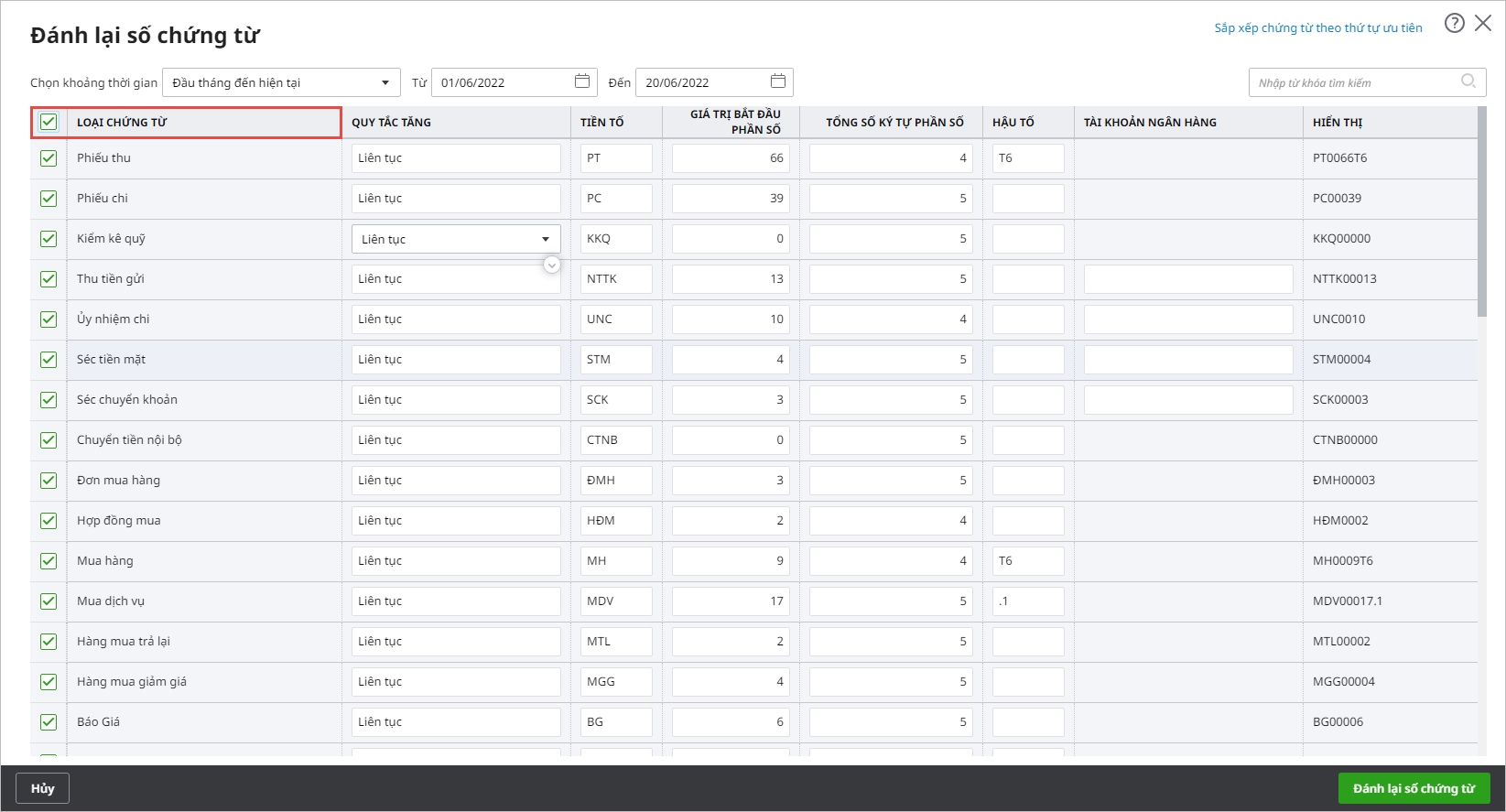Viewport: 1506px width, 812px height.
Task: Click the Loại chứng từ column header
Action: [122, 123]
